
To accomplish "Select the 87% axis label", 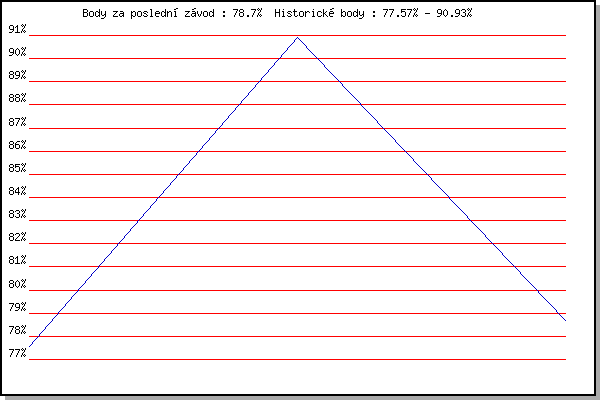I will tap(17, 121).
